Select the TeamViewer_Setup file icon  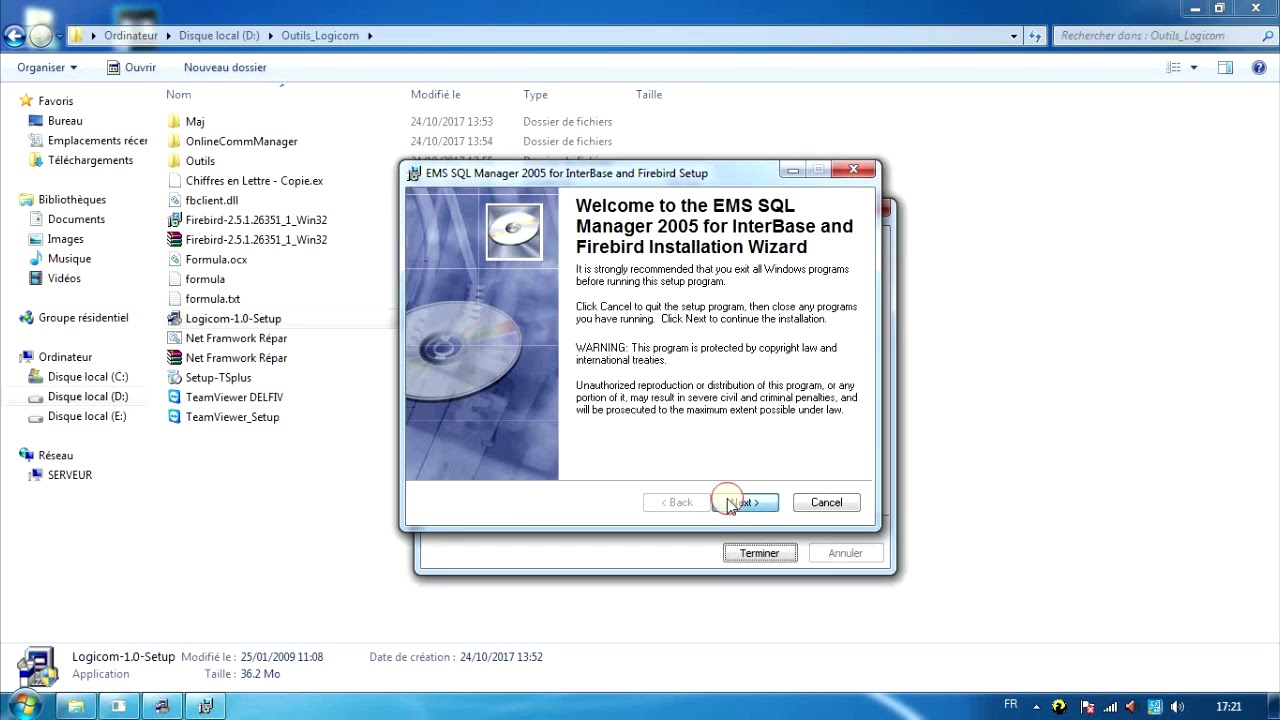(174, 417)
